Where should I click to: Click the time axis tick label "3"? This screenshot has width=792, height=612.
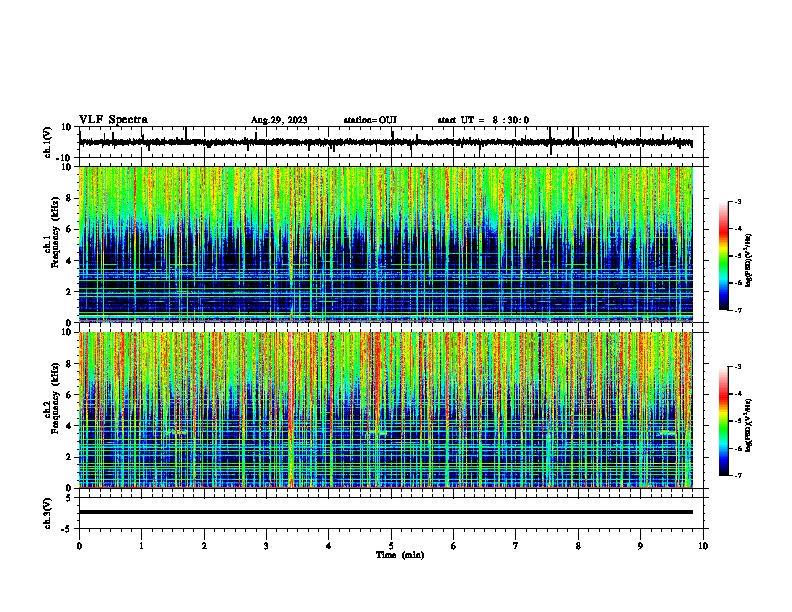(266, 546)
